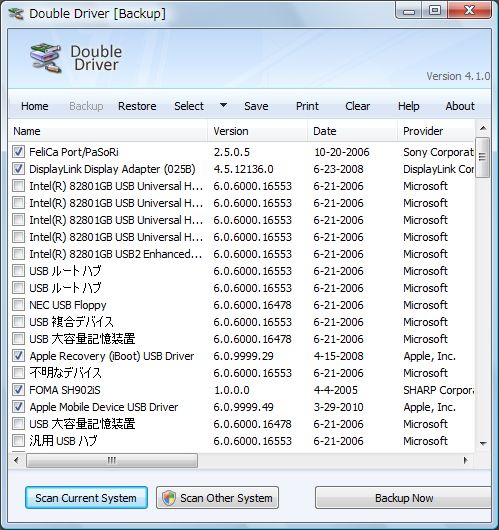This screenshot has height=530, width=499.
Task: Click Print in the toolbar
Action: 307,106
